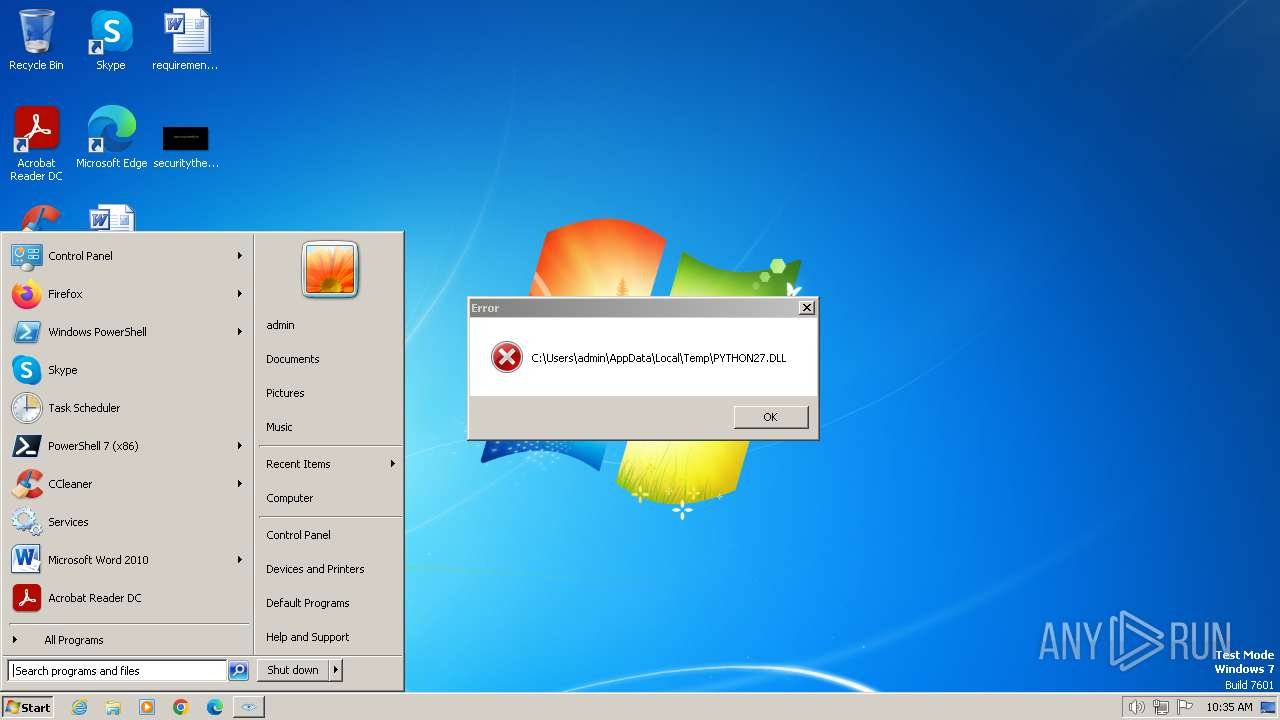The image size is (1280, 720).
Task: Click the search magnifier button in Start menu
Action: (238, 671)
